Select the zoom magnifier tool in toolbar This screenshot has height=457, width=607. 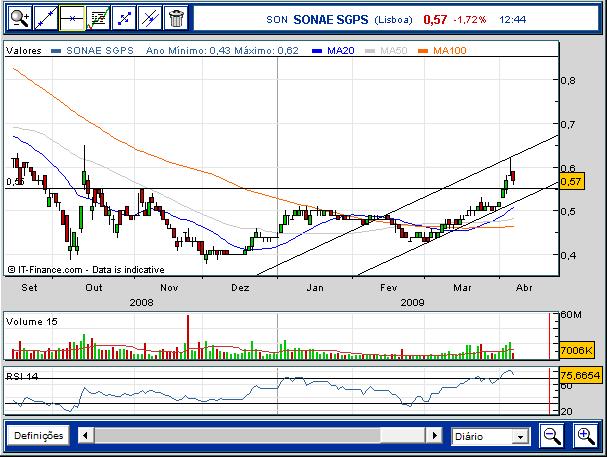point(20,18)
